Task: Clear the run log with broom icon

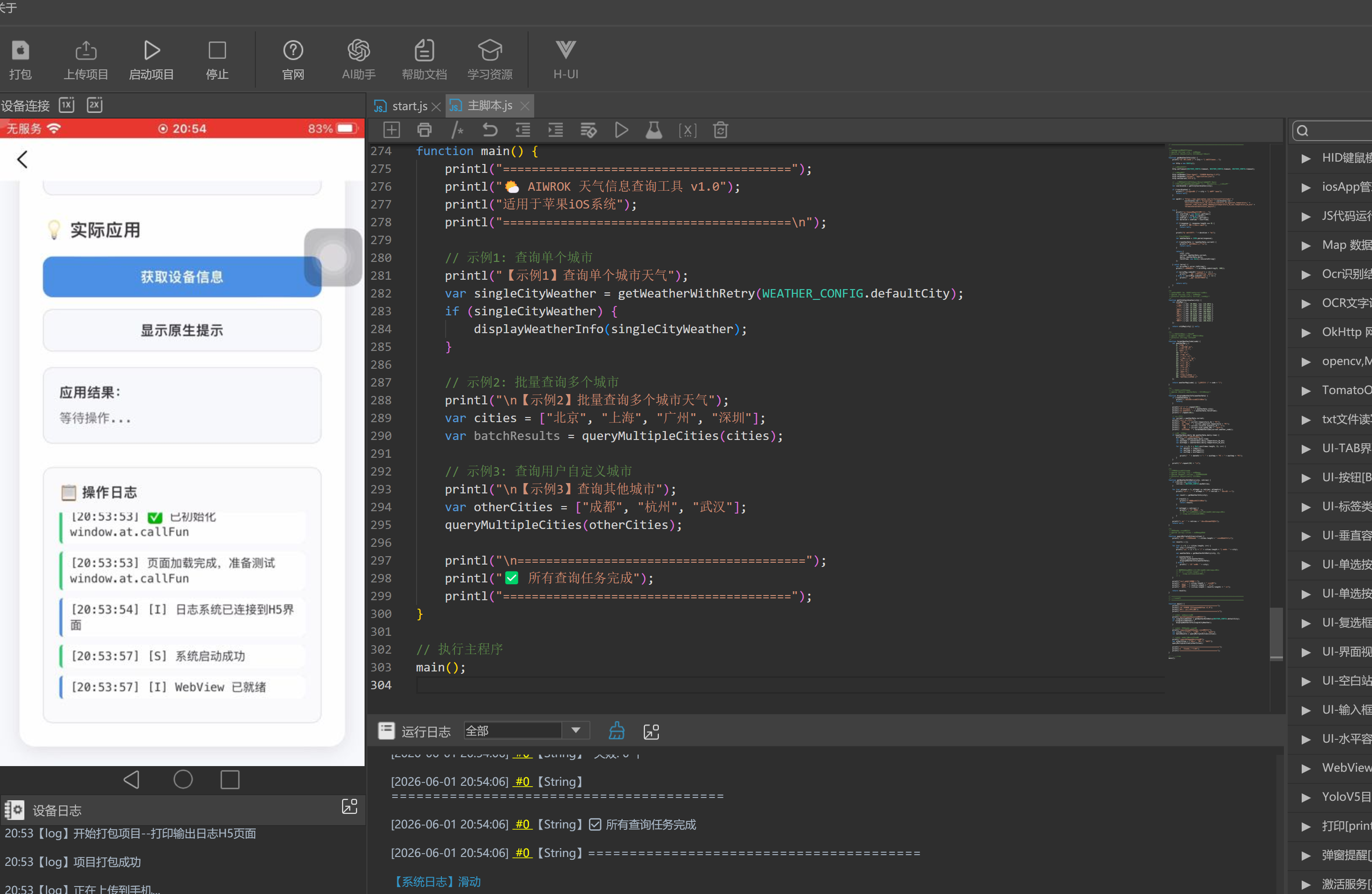Action: (x=616, y=731)
